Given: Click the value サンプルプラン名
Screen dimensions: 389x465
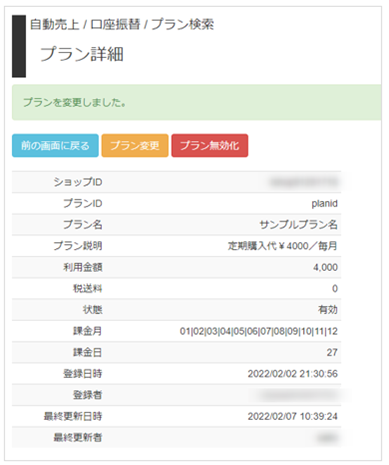Looking at the screenshot, I should 298,225.
